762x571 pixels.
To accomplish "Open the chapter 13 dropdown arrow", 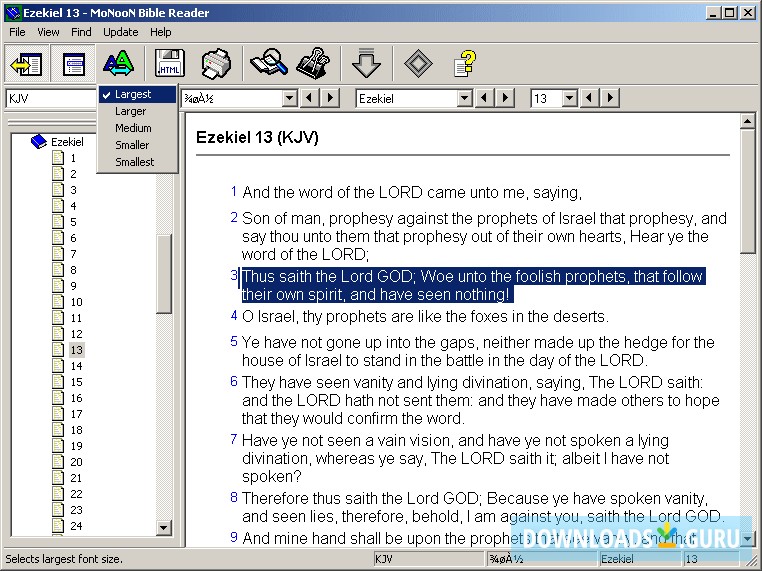I will [x=570, y=98].
